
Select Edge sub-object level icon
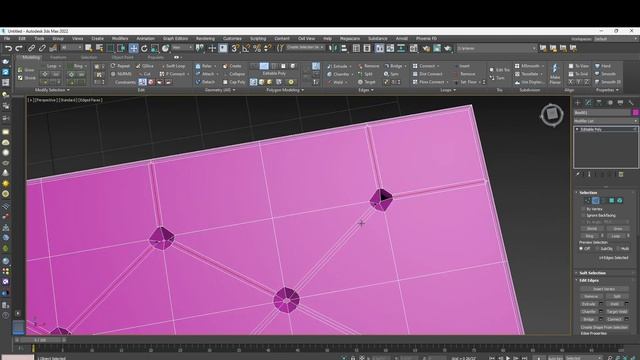tap(596, 200)
